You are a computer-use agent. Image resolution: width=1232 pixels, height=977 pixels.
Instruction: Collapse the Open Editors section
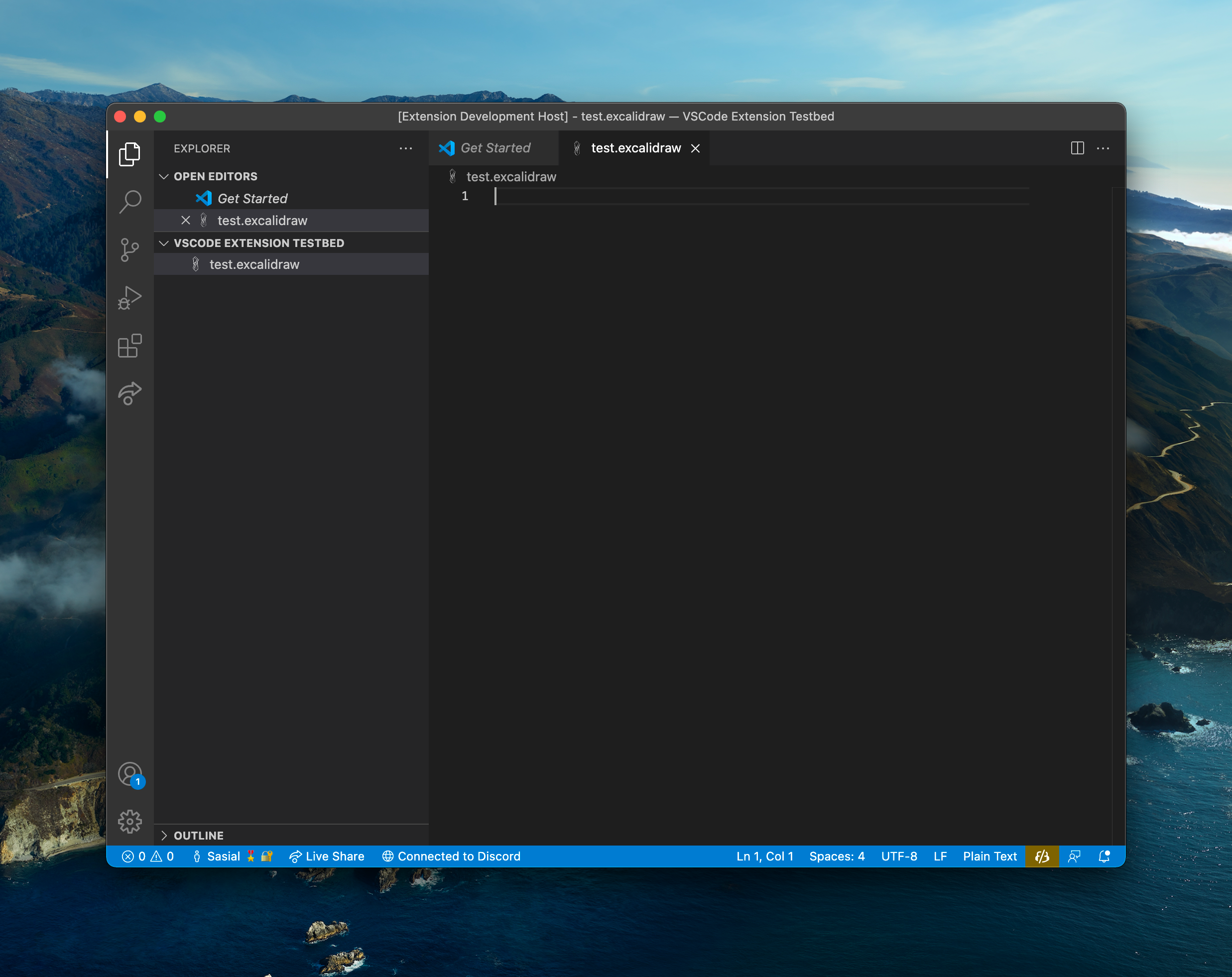(x=216, y=177)
